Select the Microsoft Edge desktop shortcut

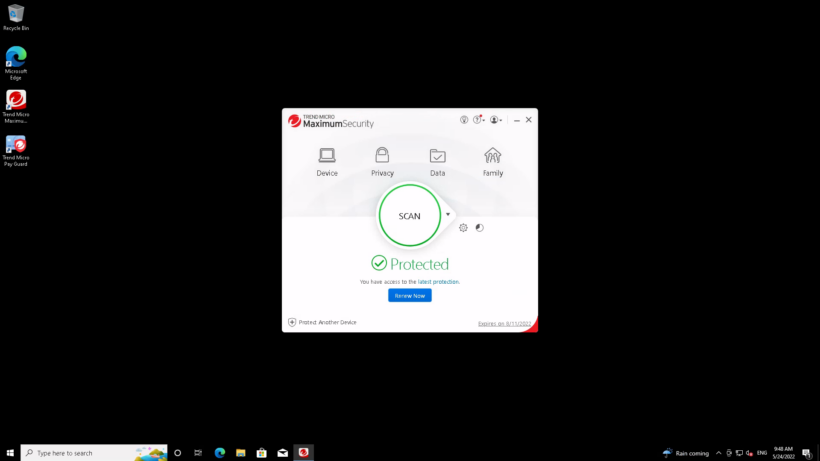(16, 63)
